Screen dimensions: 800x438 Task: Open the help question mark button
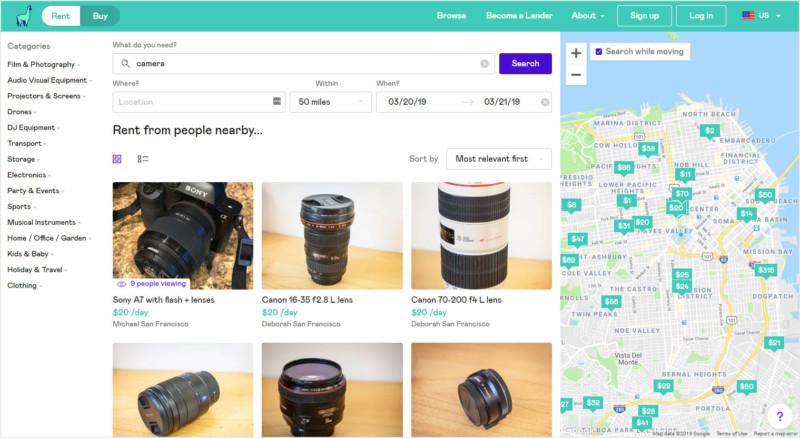[780, 416]
